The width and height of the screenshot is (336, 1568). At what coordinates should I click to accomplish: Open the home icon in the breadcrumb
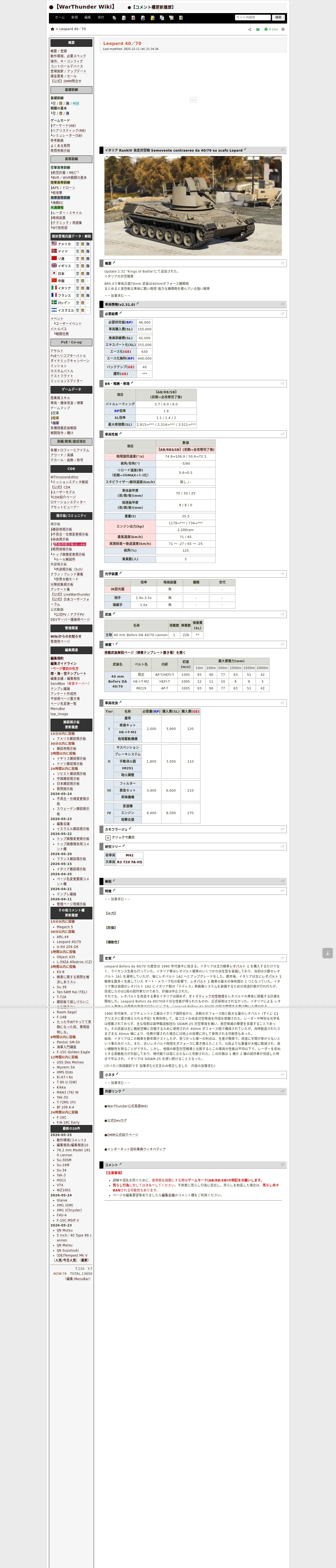52,29
